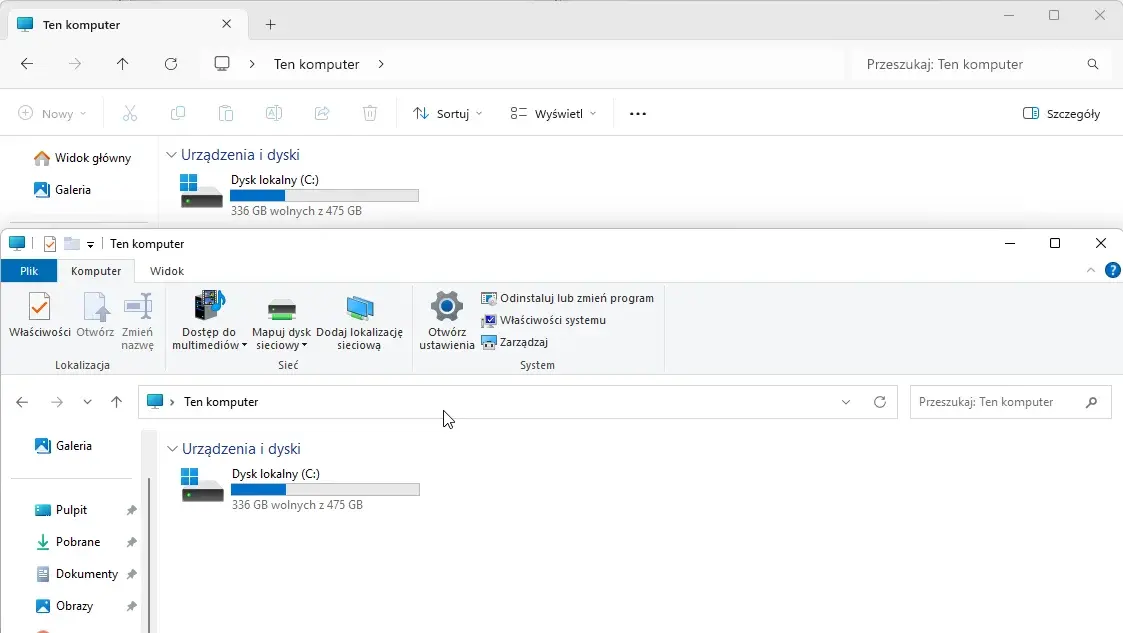Switch to the Widok ribbon tab
The width and height of the screenshot is (1123, 633).
click(167, 271)
